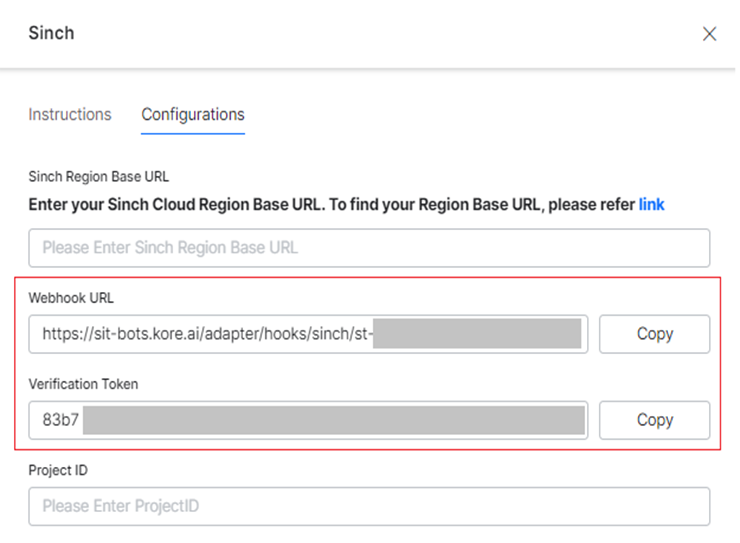Click the Project ID label
Image resolution: width=740 pixels, height=543 pixels.
pos(58,470)
